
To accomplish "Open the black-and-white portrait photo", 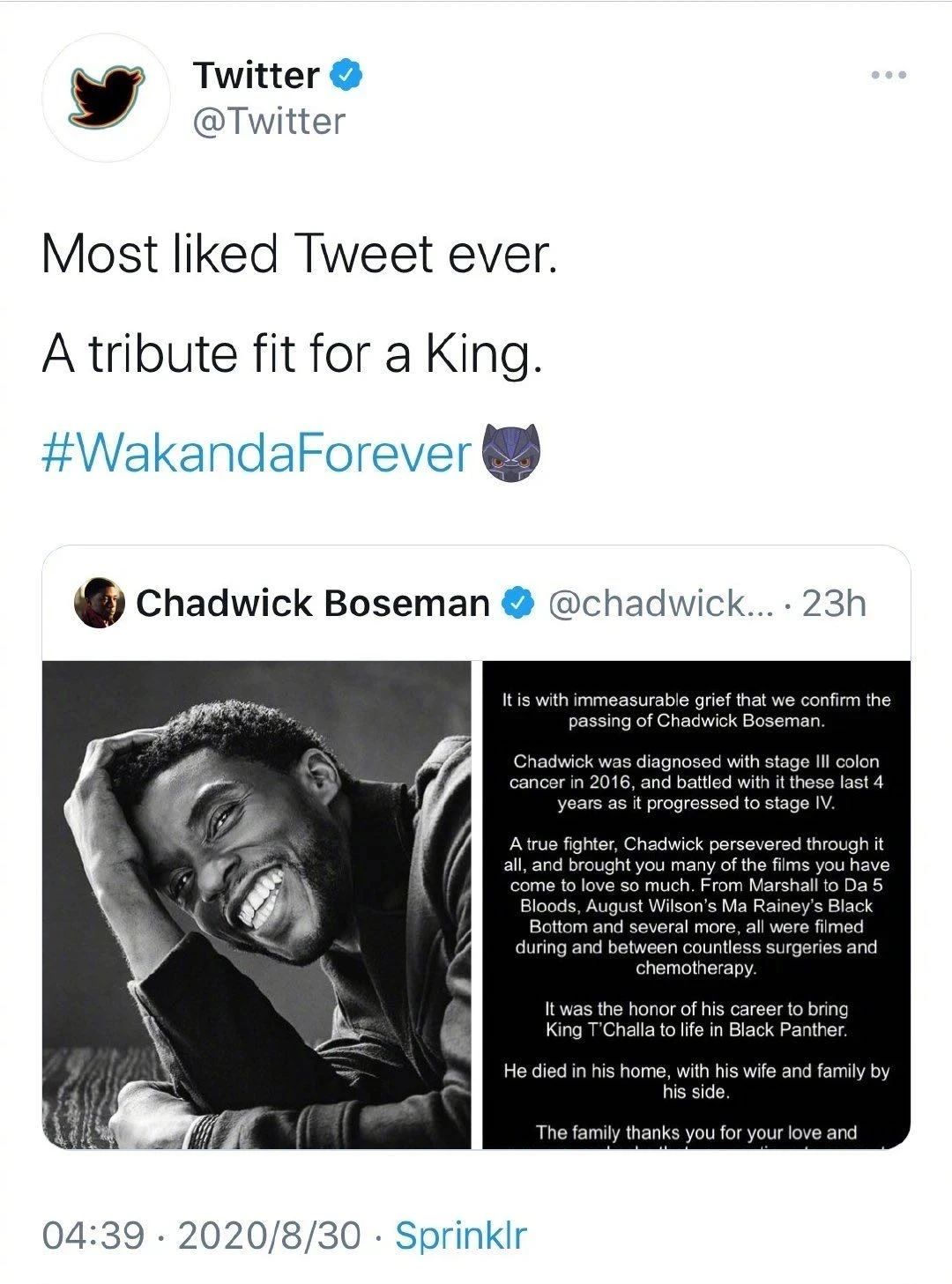I will (x=257, y=904).
